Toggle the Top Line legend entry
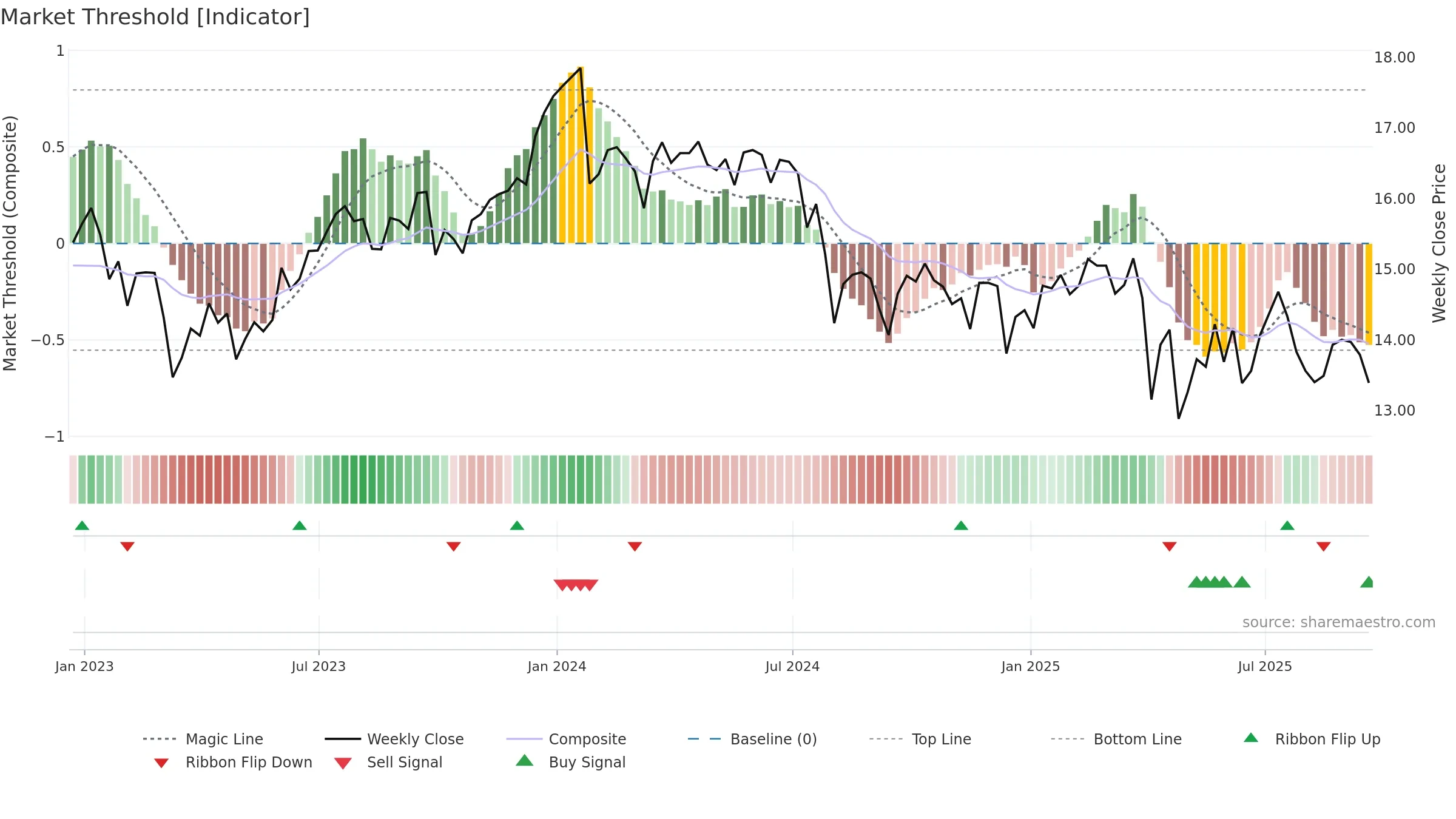The width and height of the screenshot is (1456, 819). click(920, 739)
